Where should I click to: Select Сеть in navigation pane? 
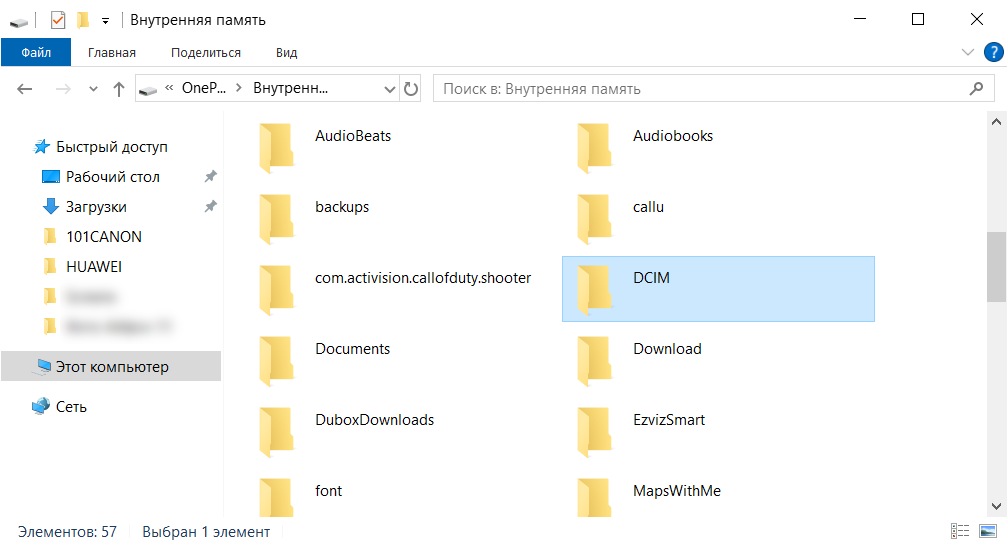tap(71, 407)
